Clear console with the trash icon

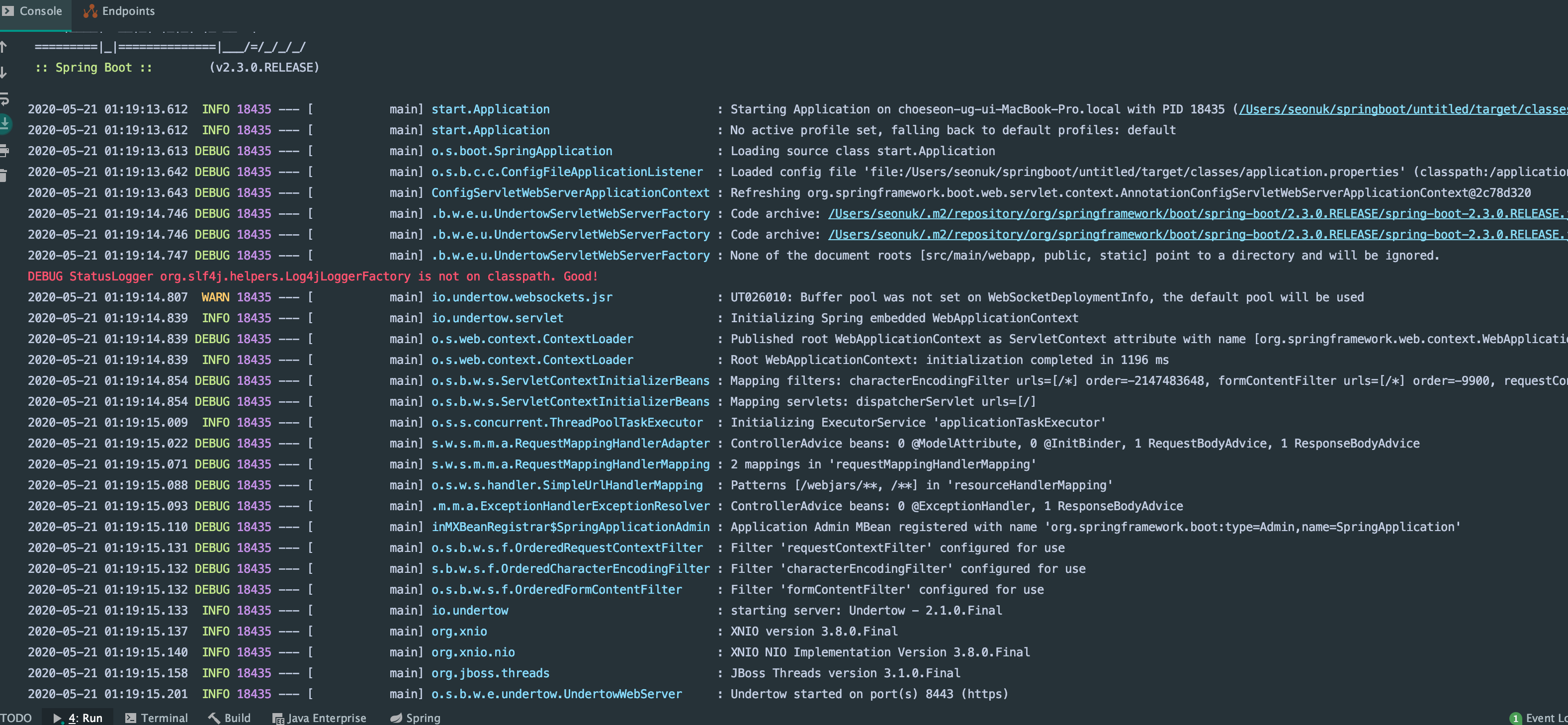(3, 176)
